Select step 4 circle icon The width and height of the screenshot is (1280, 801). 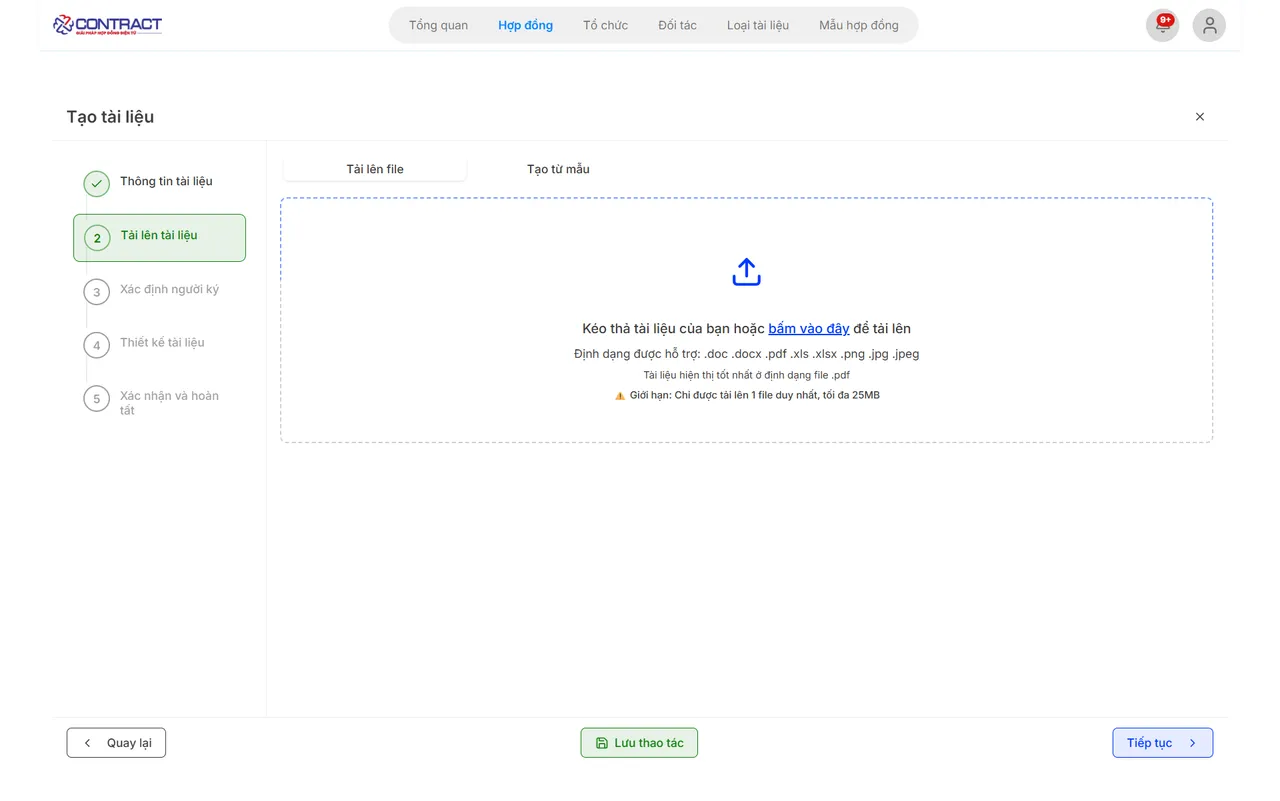coord(96,345)
